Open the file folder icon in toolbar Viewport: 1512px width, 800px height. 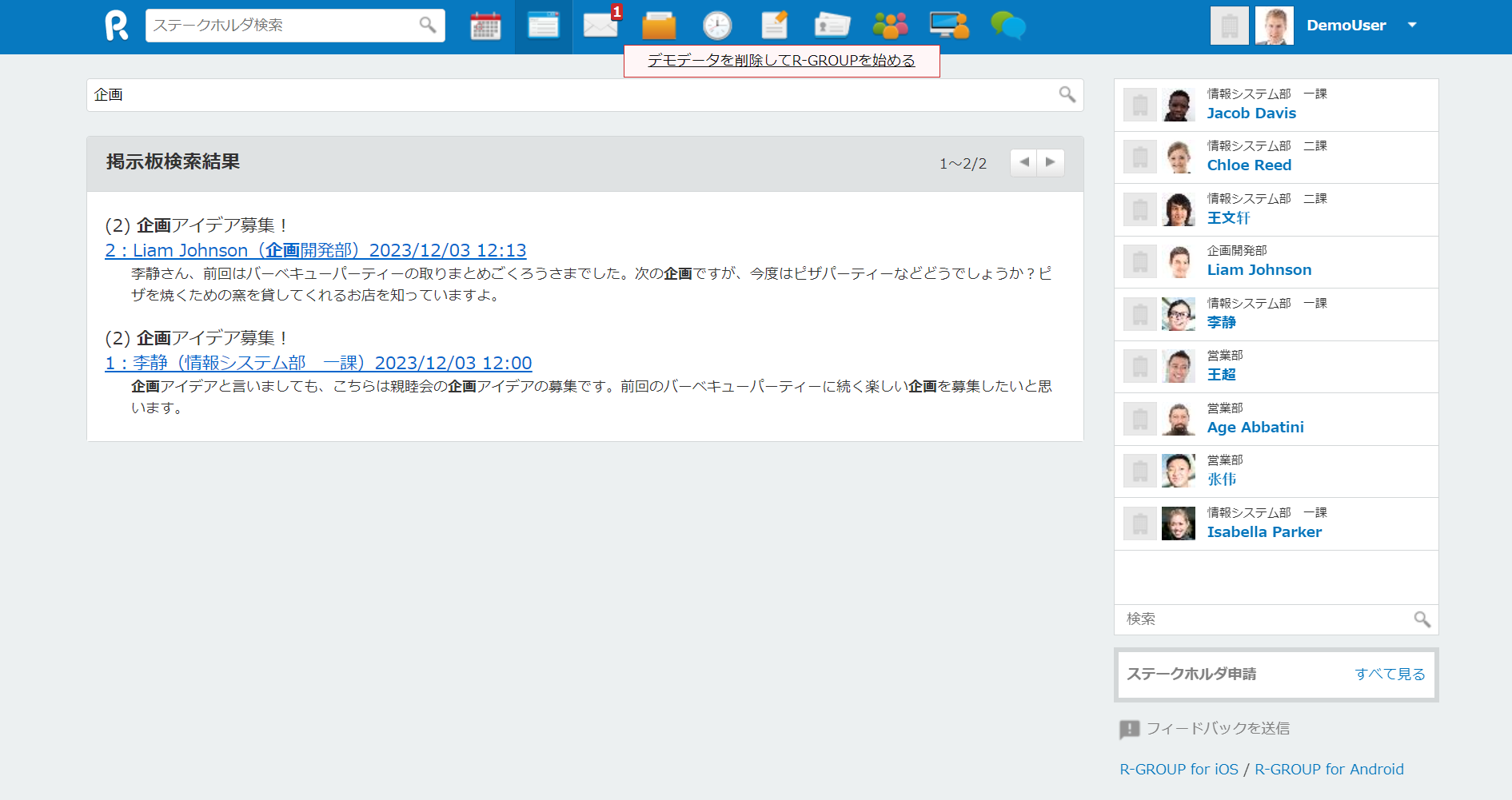point(658,26)
